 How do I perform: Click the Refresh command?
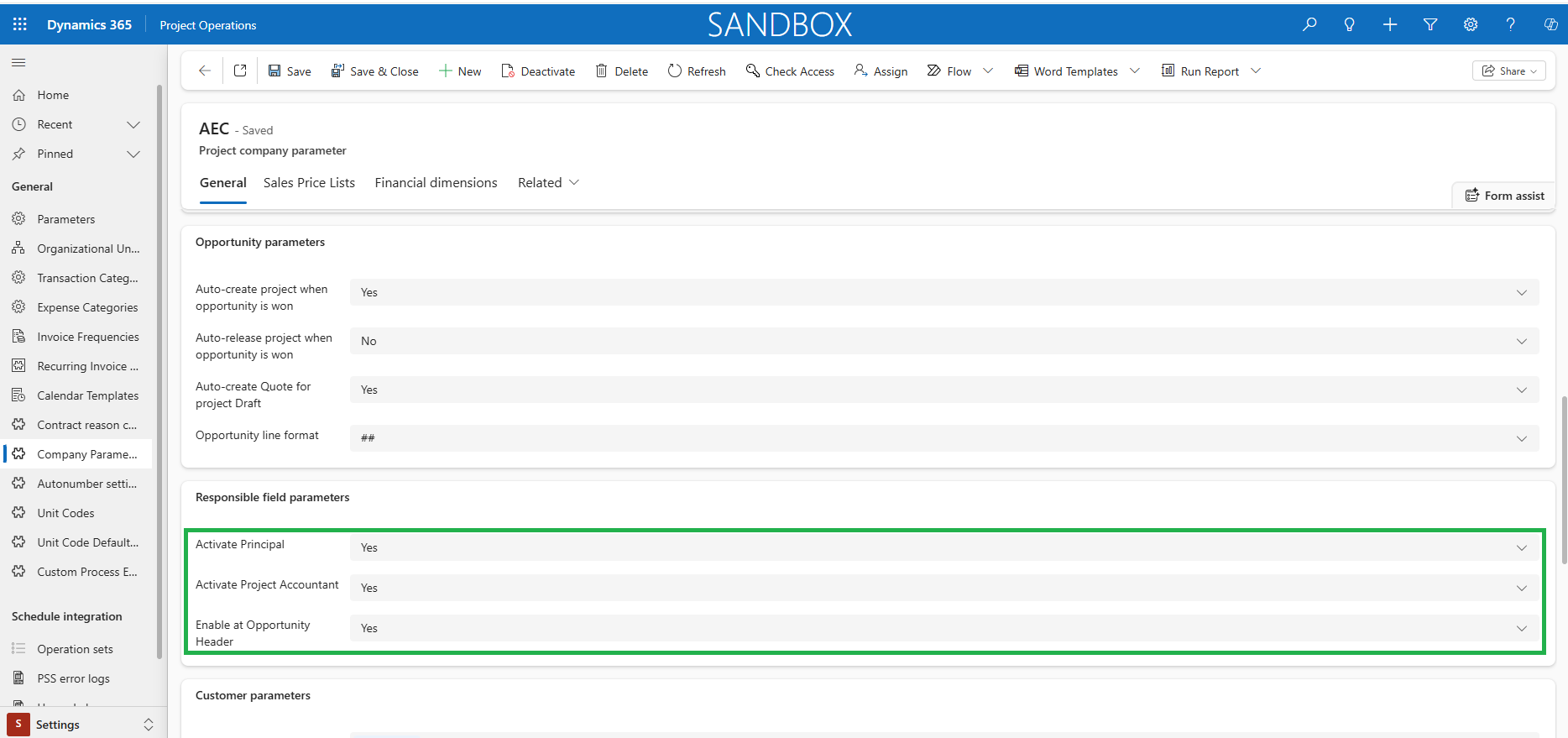[x=697, y=71]
